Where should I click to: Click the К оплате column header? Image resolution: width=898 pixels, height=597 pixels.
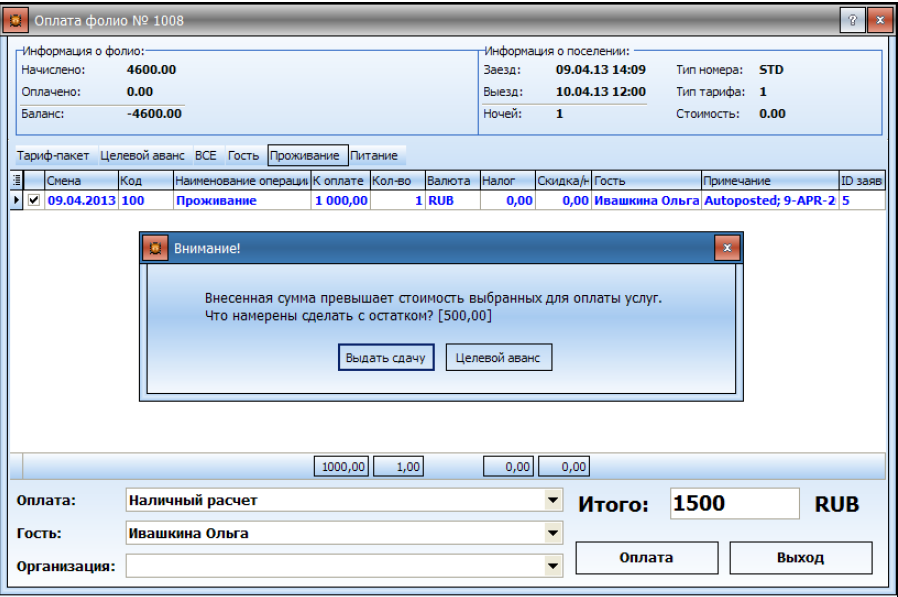point(340,180)
